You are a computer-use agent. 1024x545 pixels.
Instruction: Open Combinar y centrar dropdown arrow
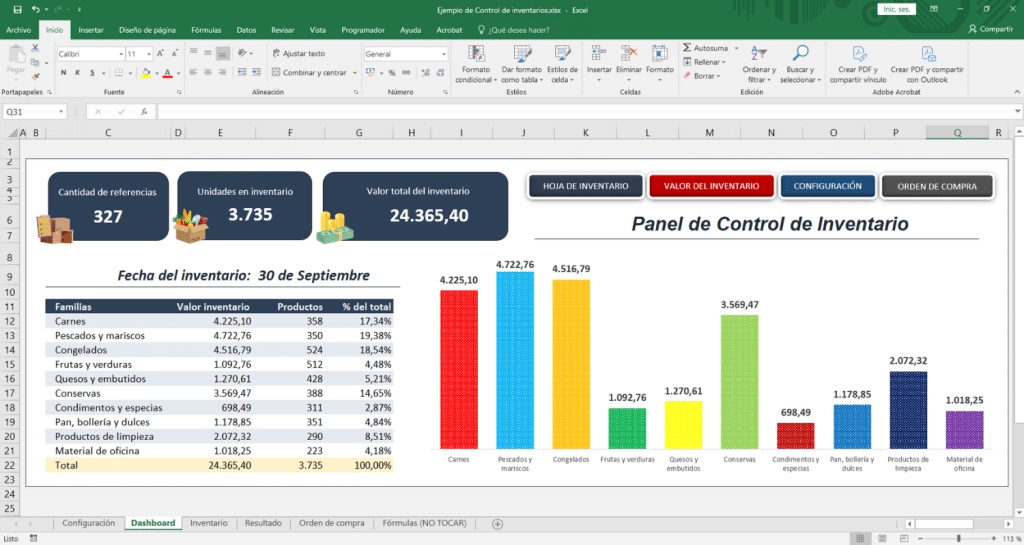(x=355, y=72)
